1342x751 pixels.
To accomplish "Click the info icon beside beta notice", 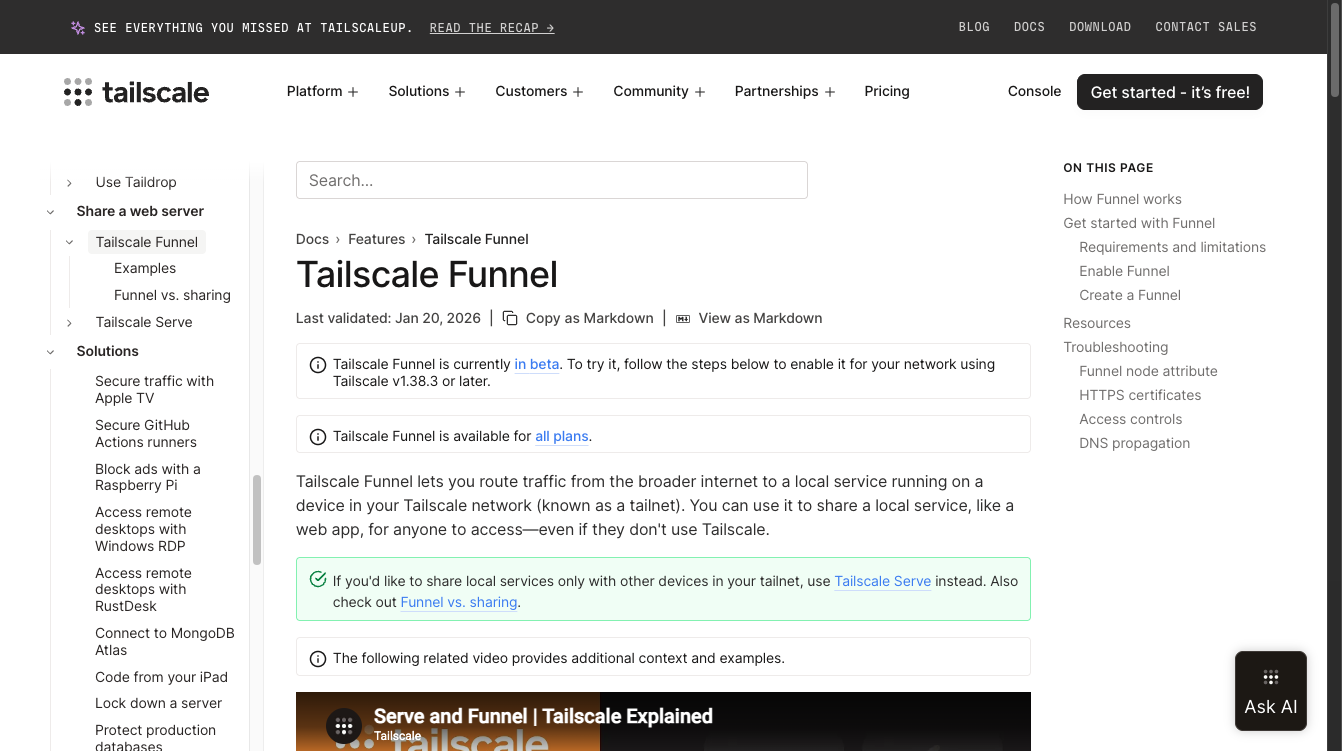I will [x=318, y=365].
